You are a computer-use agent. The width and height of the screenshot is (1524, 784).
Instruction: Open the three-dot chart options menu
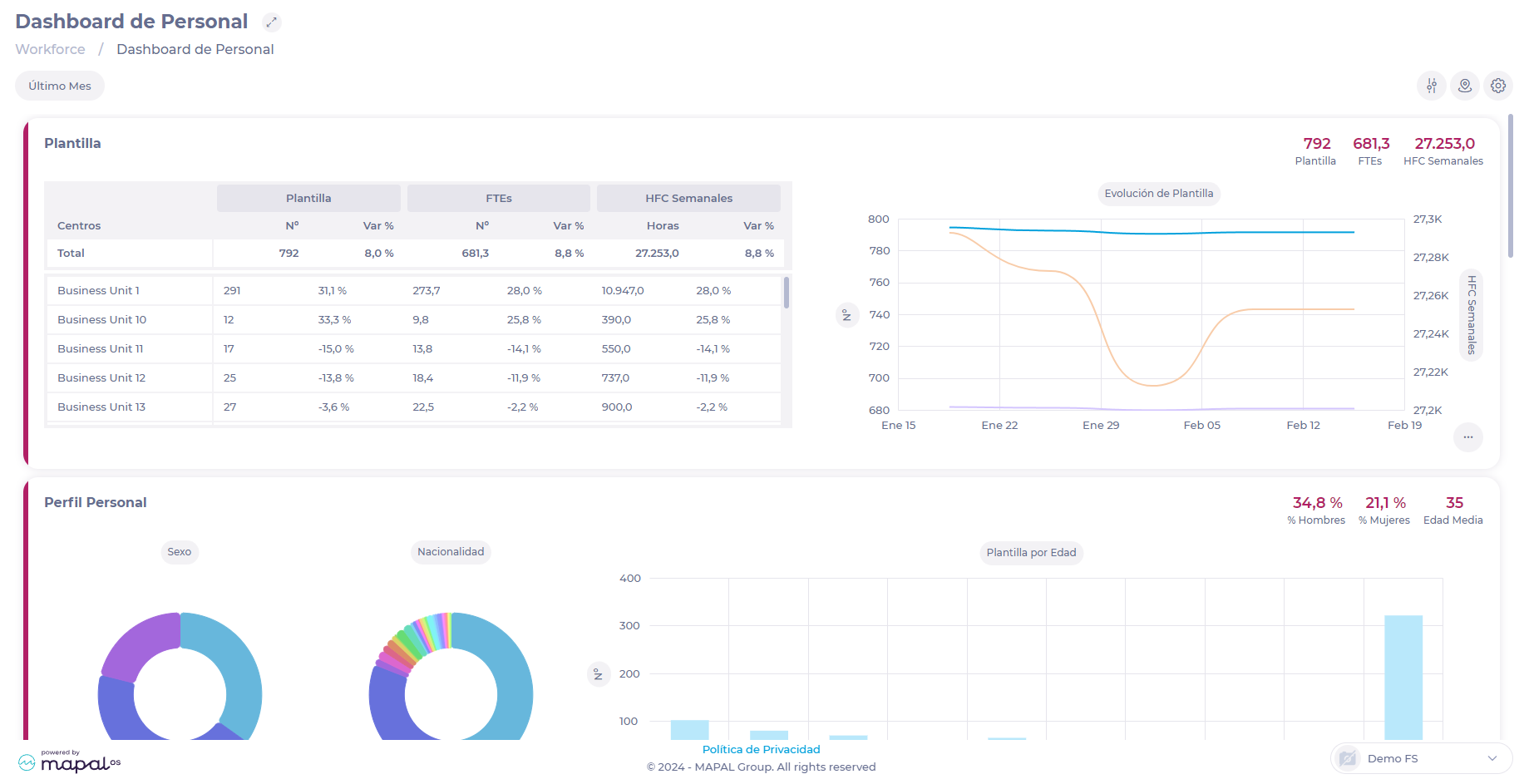coord(1467,437)
